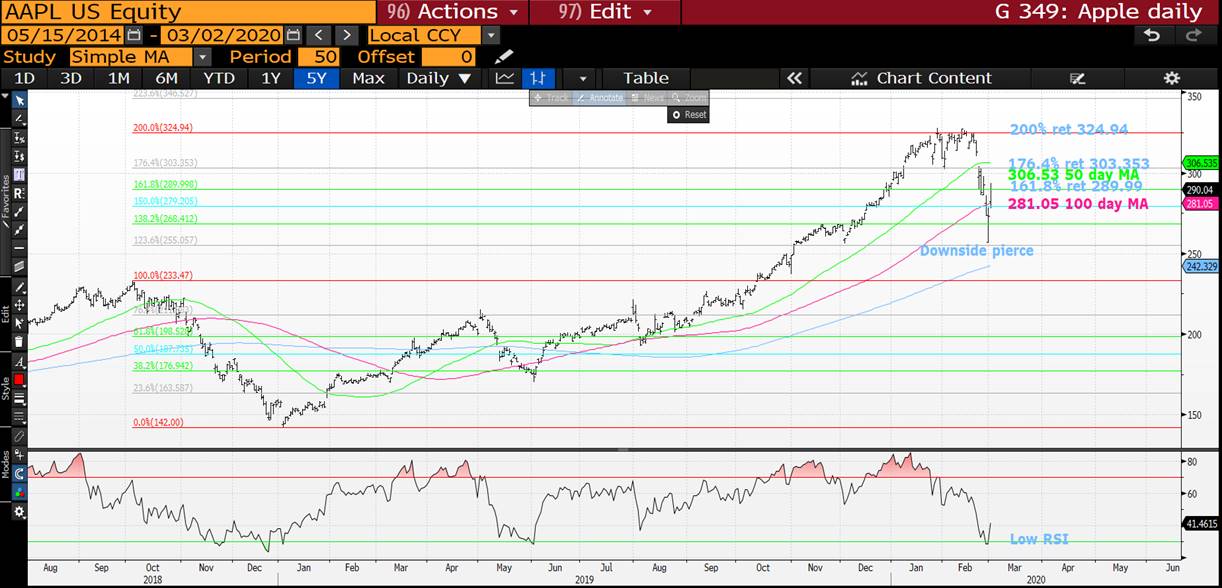Viewport: 1222px width, 588px height.
Task: Enable the News mode
Action: click(648, 98)
